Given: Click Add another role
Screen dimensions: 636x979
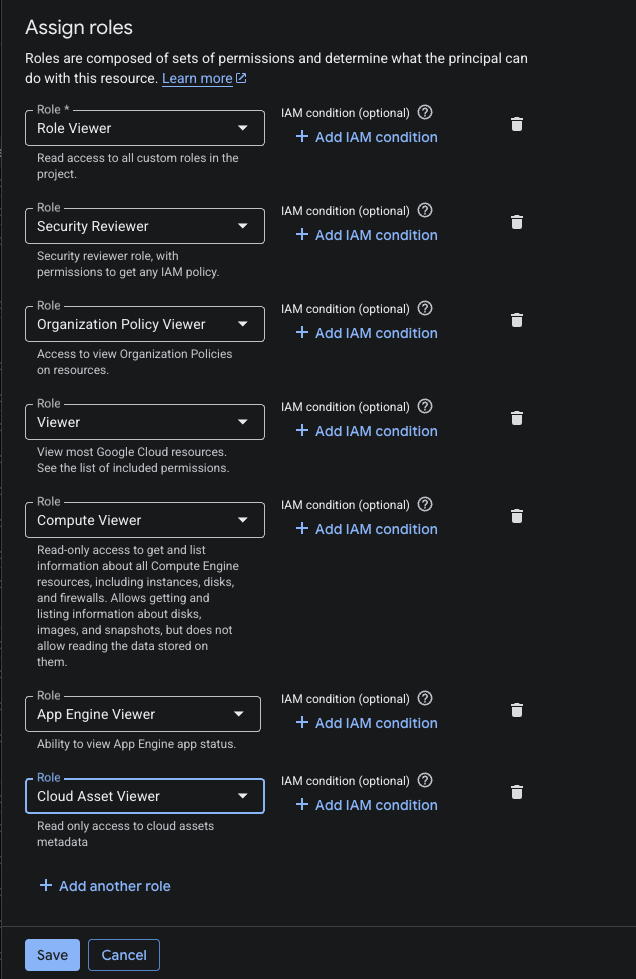Looking at the screenshot, I should 105,886.
